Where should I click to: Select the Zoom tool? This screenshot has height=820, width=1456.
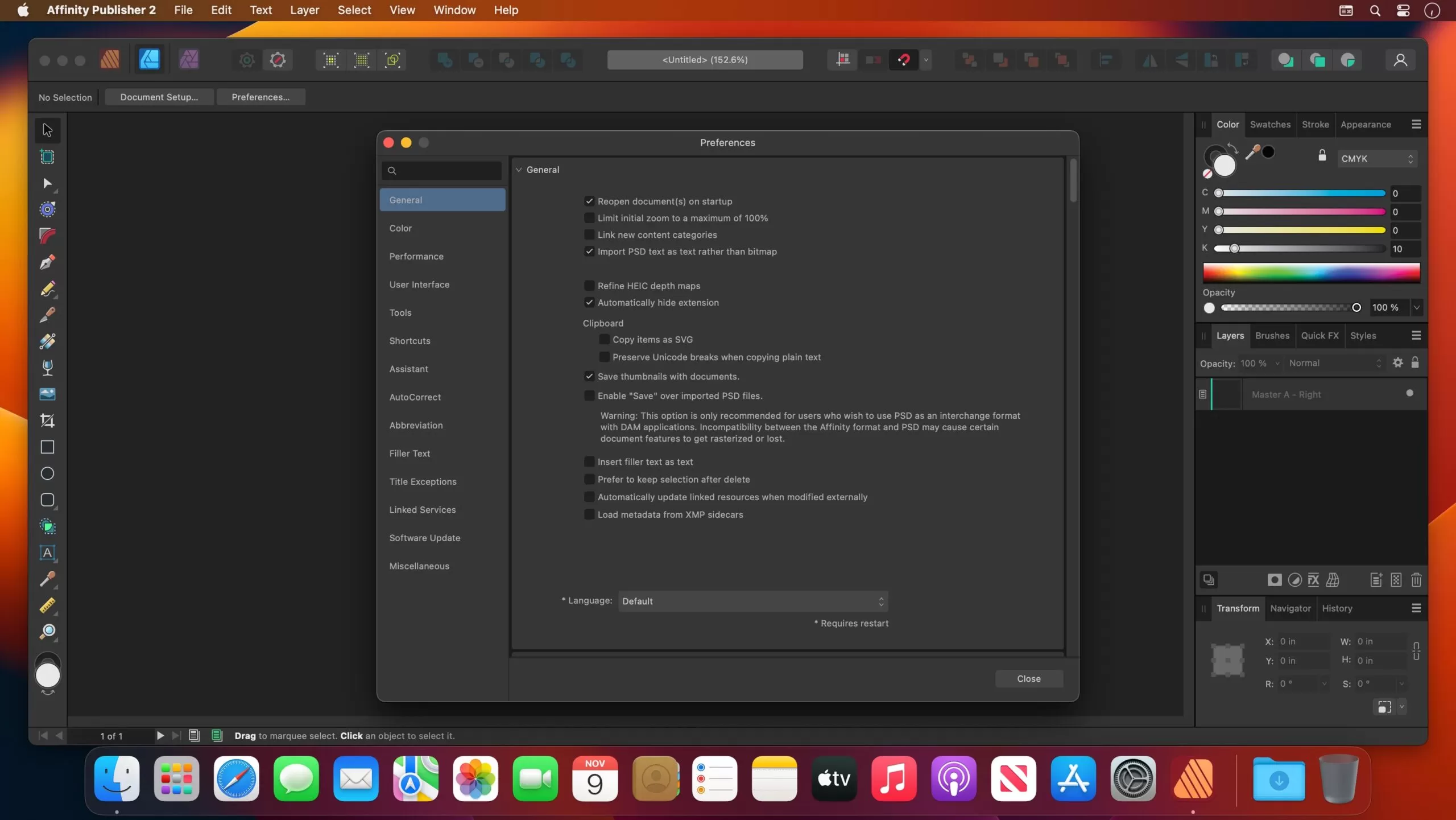(x=47, y=631)
